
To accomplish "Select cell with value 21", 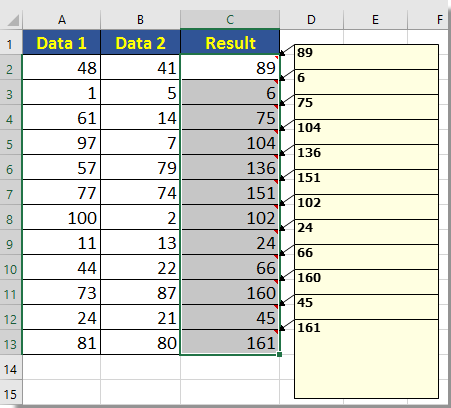I will 140,317.
